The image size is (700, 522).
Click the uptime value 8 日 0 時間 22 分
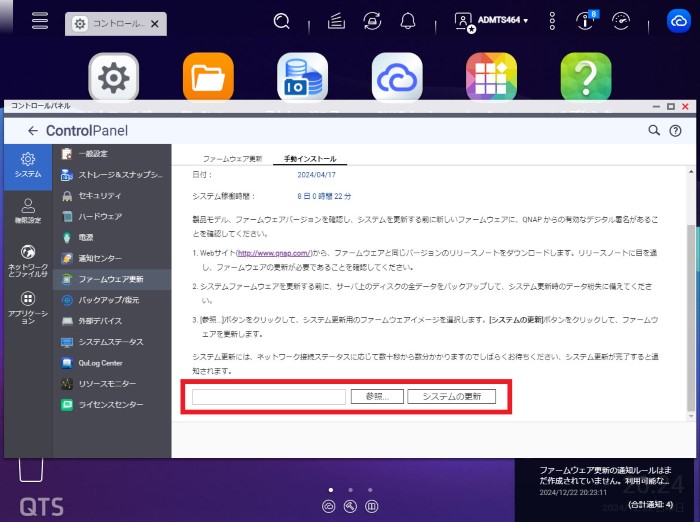(324, 196)
